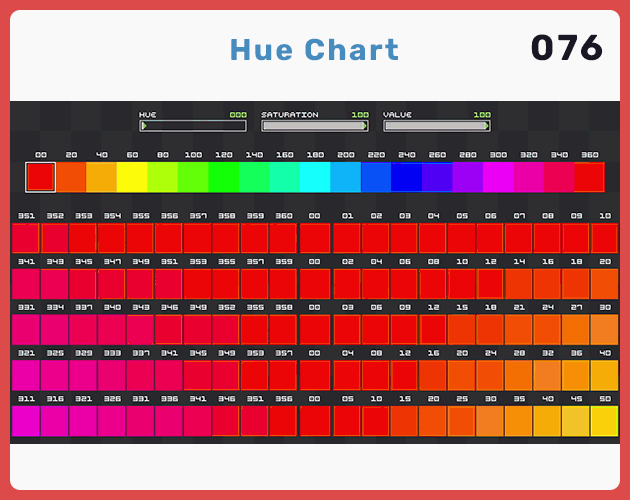The image size is (630, 500).
Task: Select the cyan hue strip swatch labeled 180
Action: (x=315, y=177)
